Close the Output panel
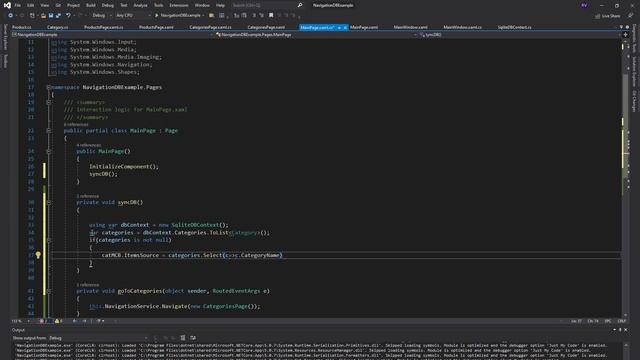Viewport: 640px width, 360px height. [626, 330]
